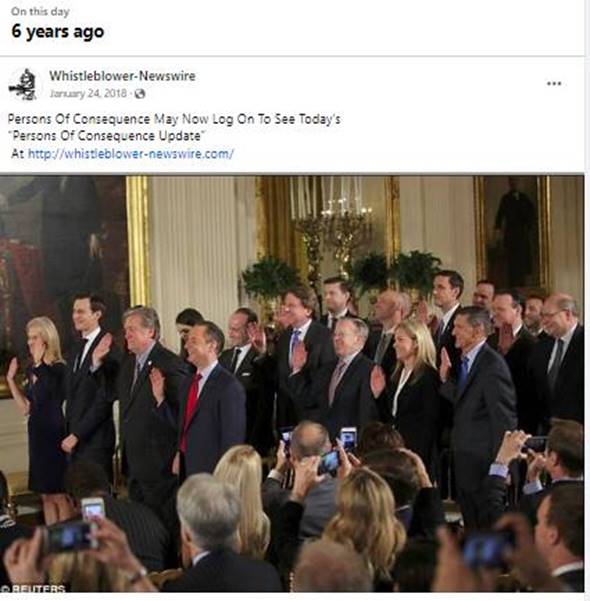Click the "6 years ago" heading

click(x=58, y=31)
